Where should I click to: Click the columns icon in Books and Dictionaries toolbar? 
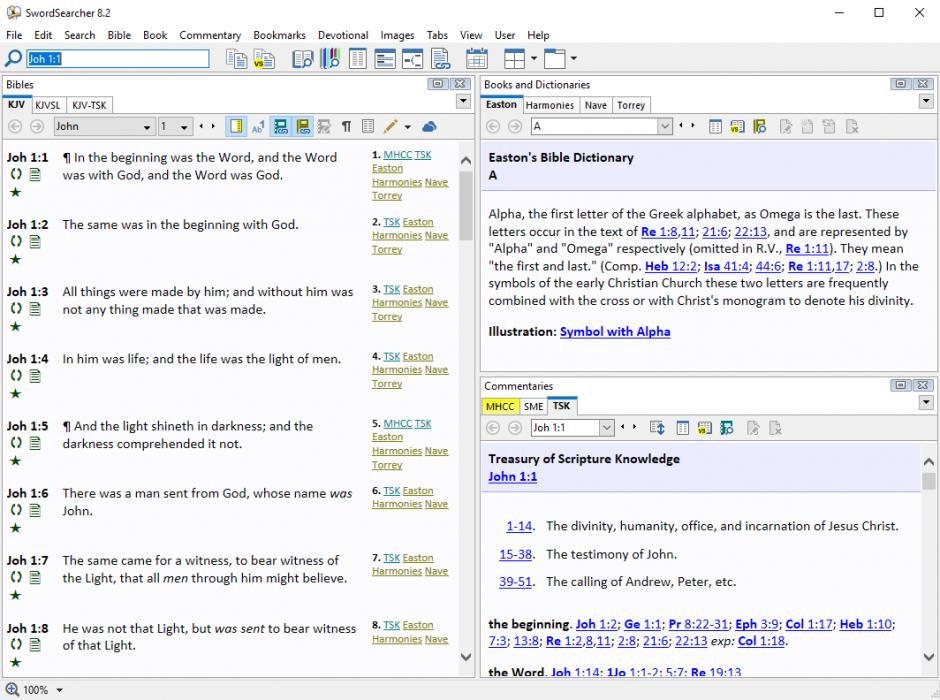coord(715,126)
